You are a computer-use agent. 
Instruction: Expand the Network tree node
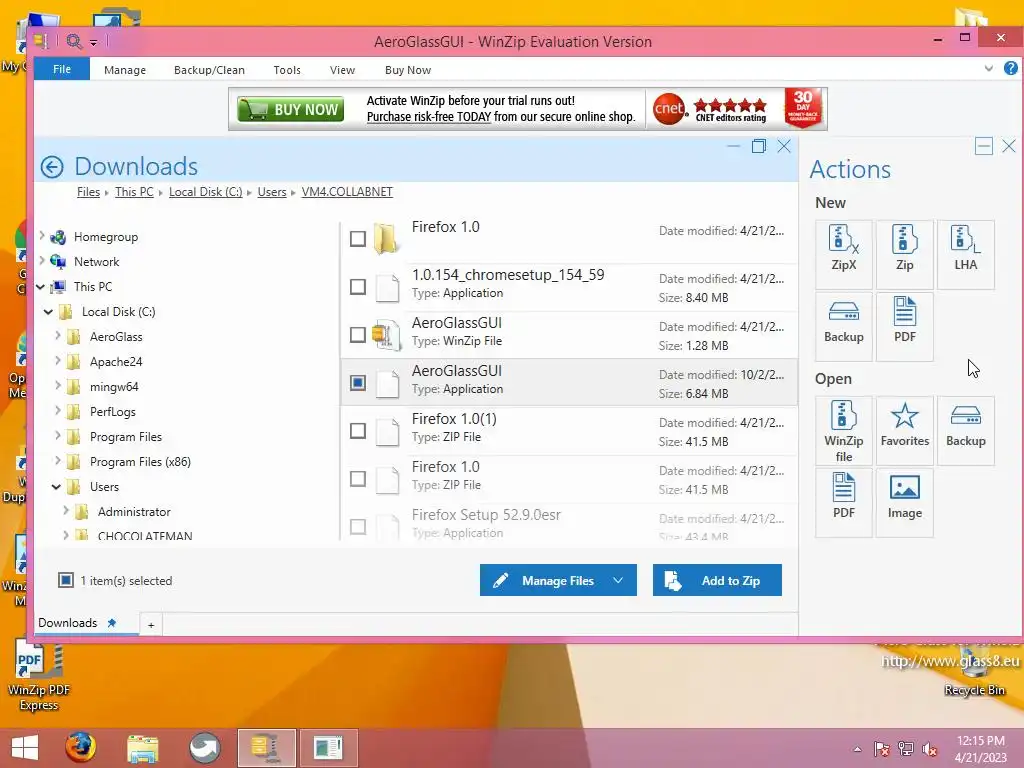(42, 261)
